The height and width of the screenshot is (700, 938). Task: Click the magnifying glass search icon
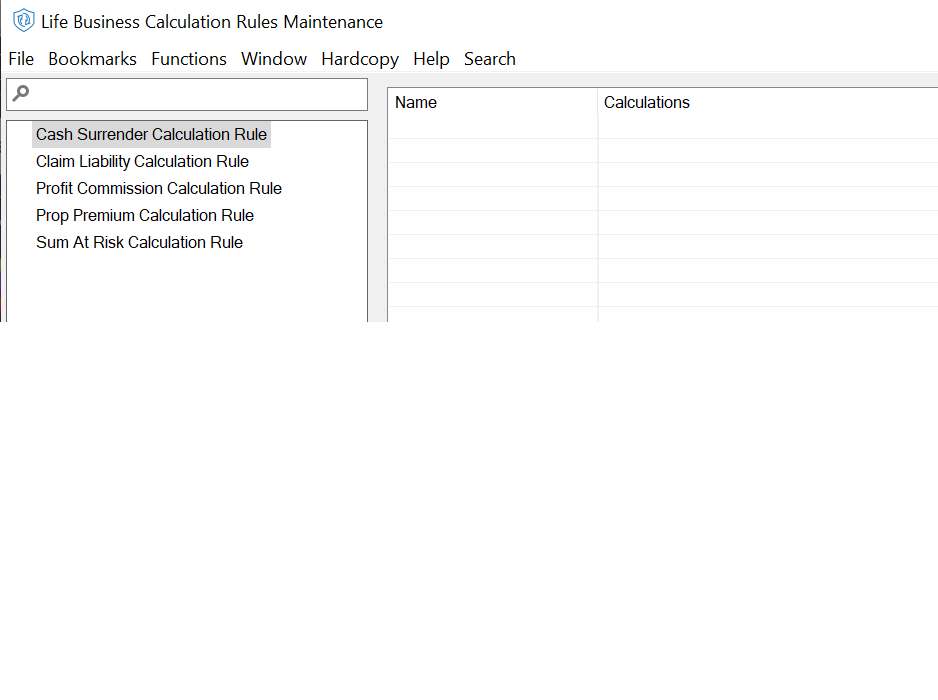click(19, 93)
